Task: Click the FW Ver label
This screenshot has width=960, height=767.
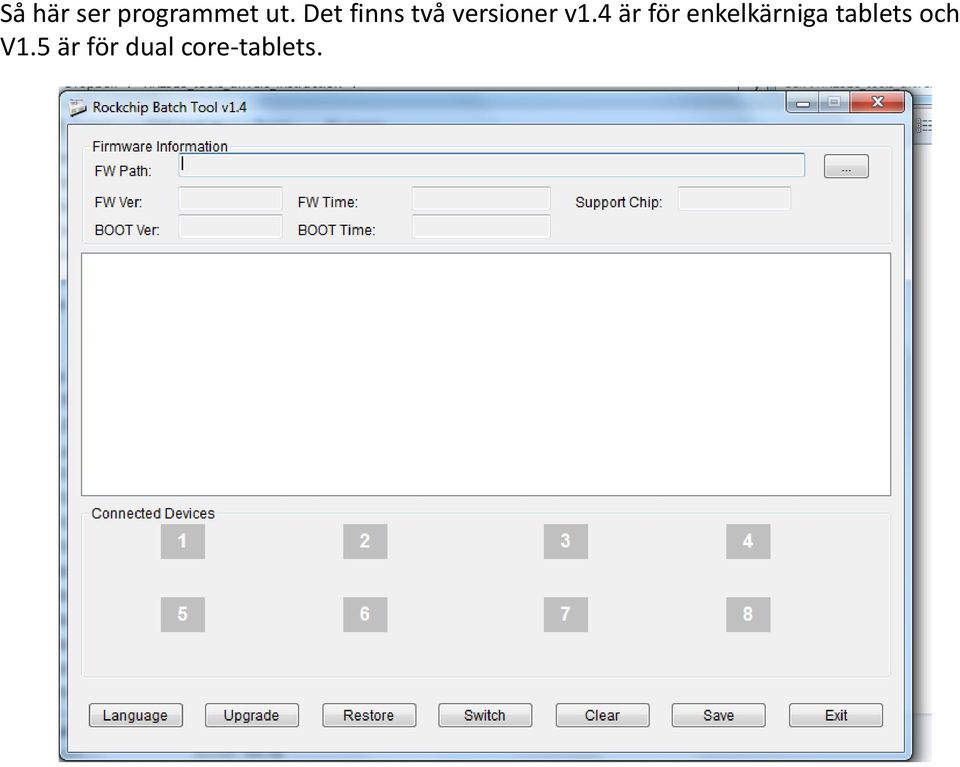Action: tap(118, 202)
